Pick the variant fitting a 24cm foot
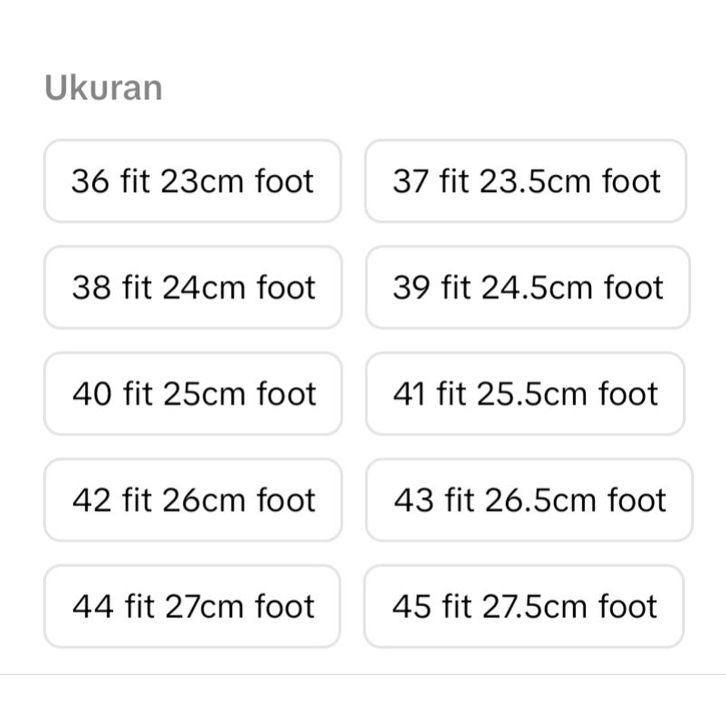This screenshot has height=726, width=726. click(x=193, y=287)
